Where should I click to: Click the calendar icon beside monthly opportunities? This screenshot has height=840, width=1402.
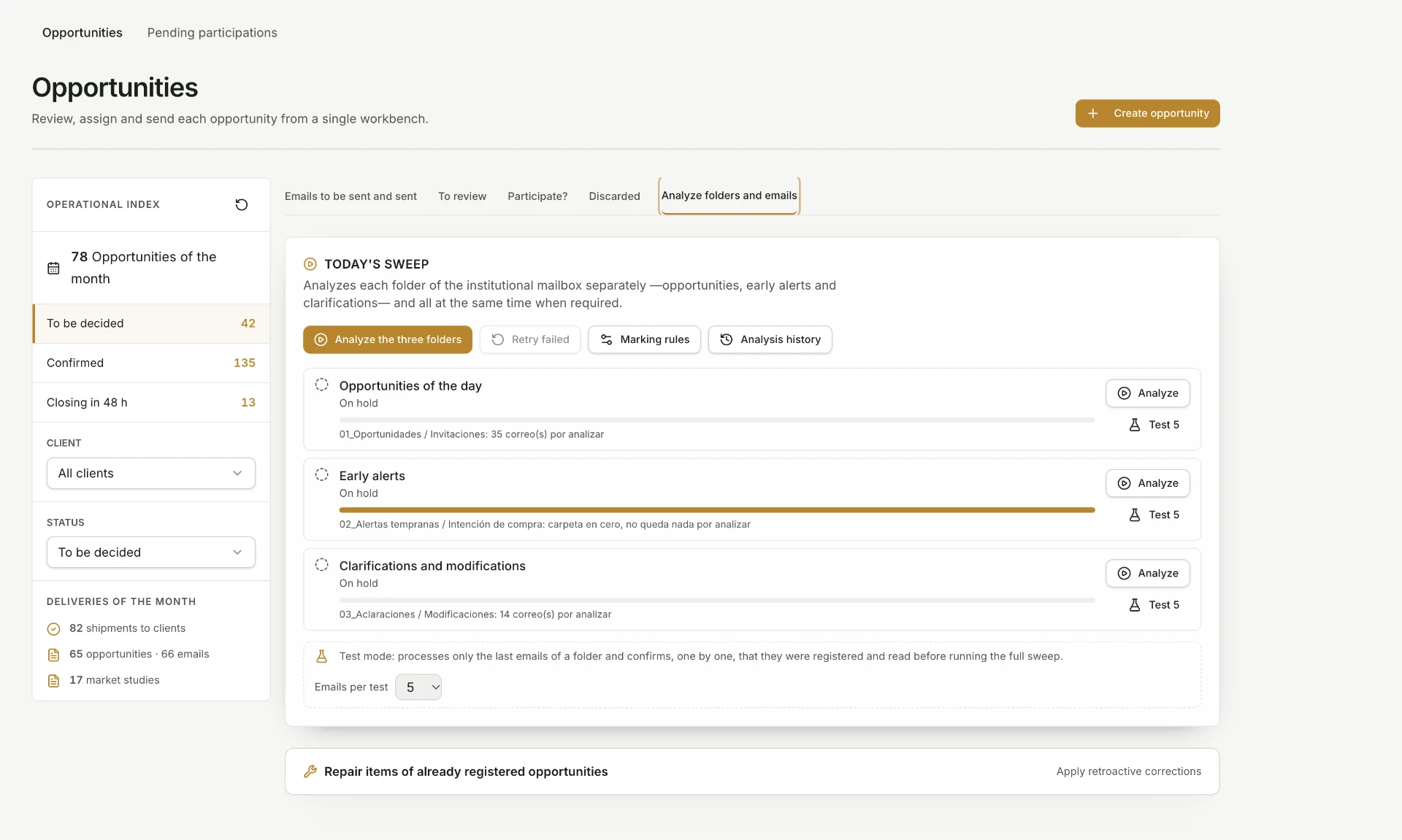tap(53, 268)
